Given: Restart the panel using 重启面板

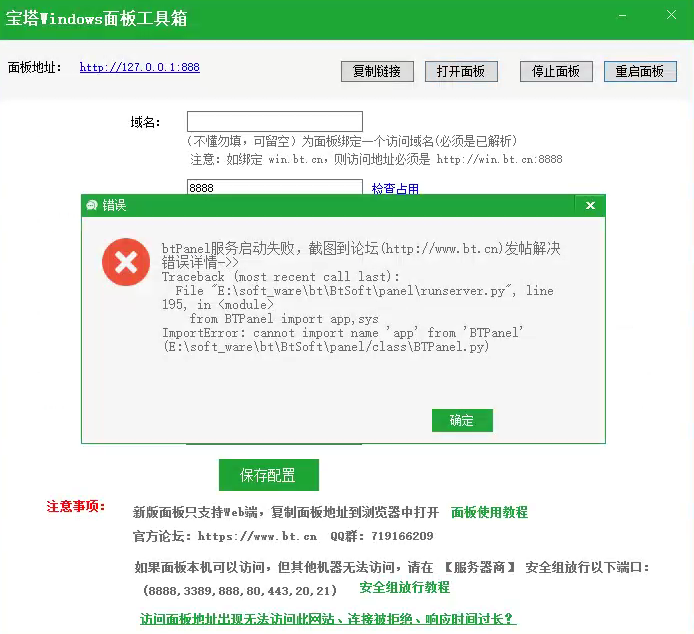Looking at the screenshot, I should point(640,71).
